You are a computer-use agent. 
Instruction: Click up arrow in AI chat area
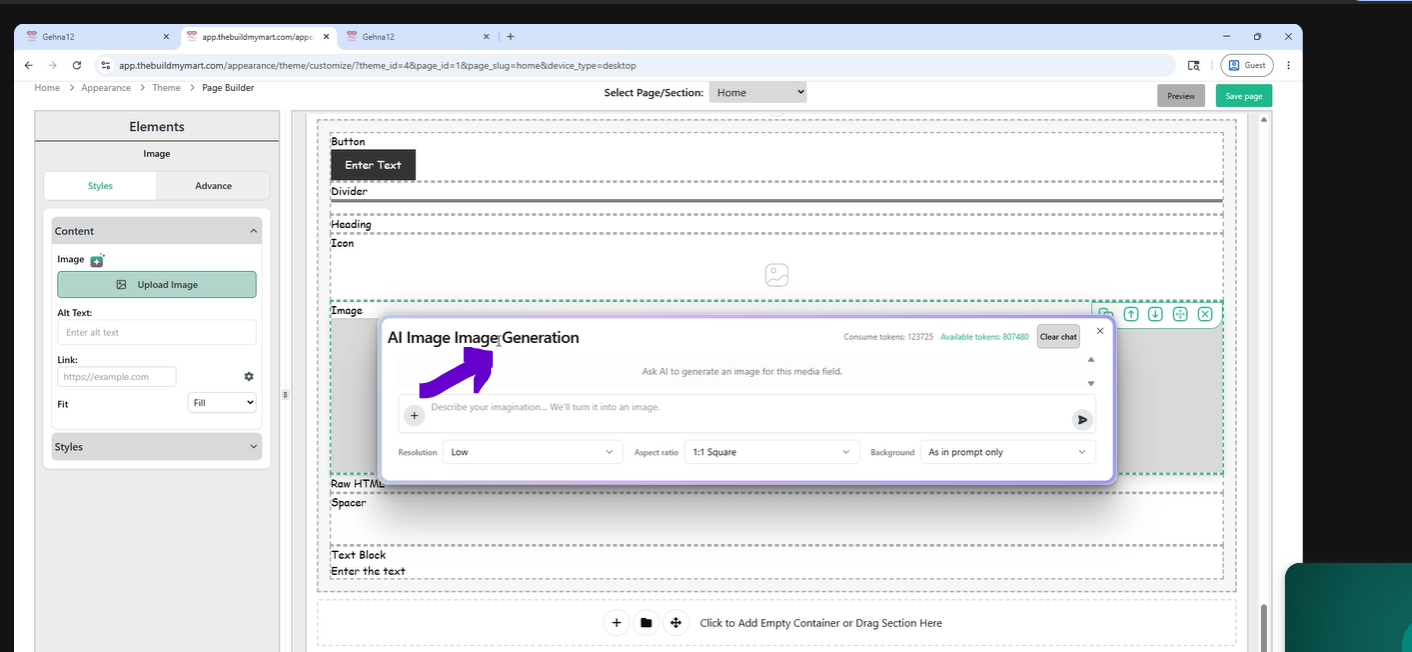point(1091,359)
